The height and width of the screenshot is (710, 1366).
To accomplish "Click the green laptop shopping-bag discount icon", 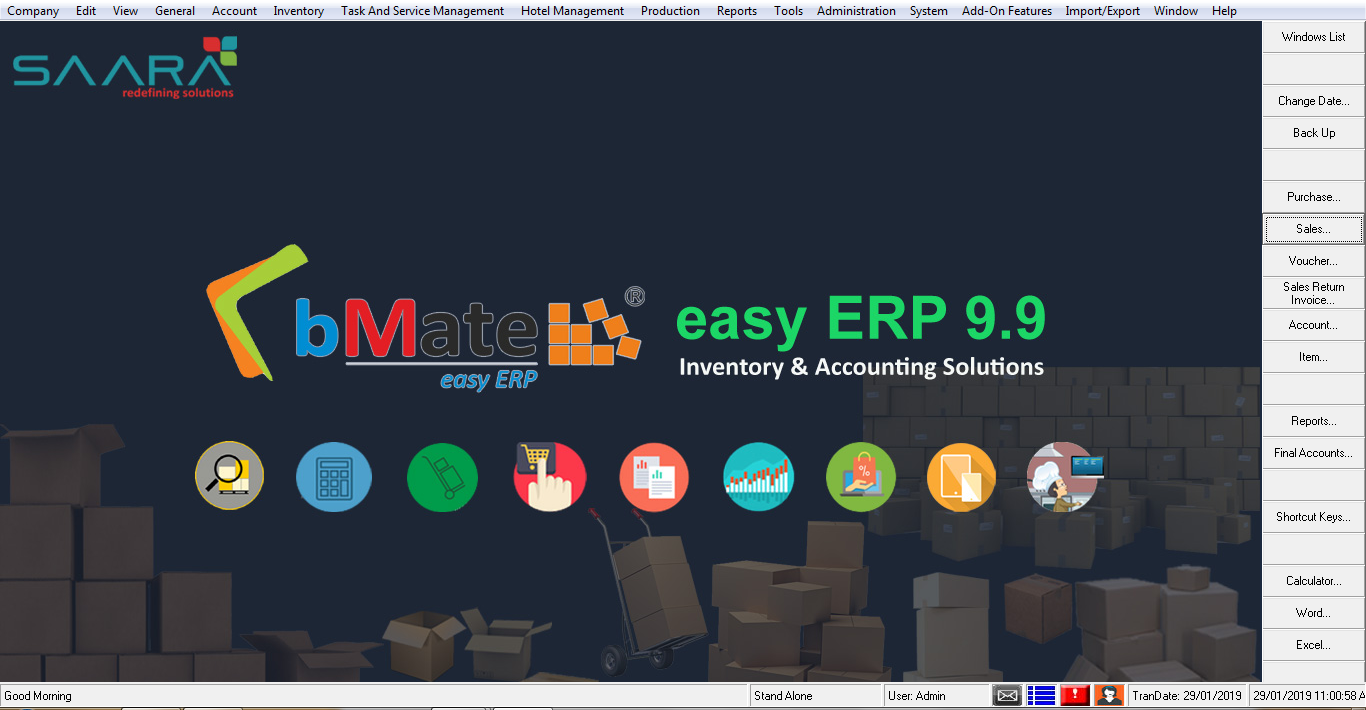I will click(x=861, y=477).
